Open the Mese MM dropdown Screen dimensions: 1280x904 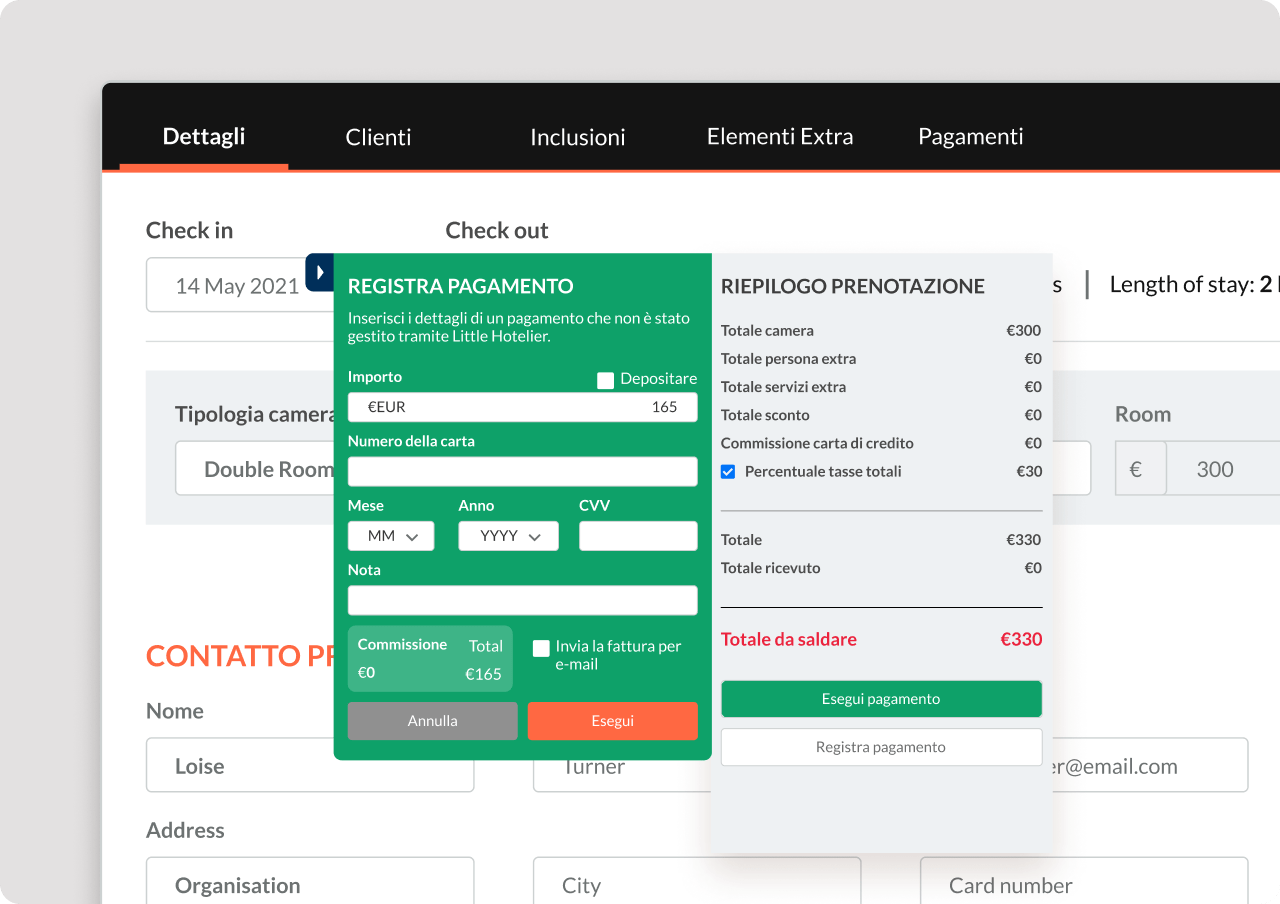point(391,536)
